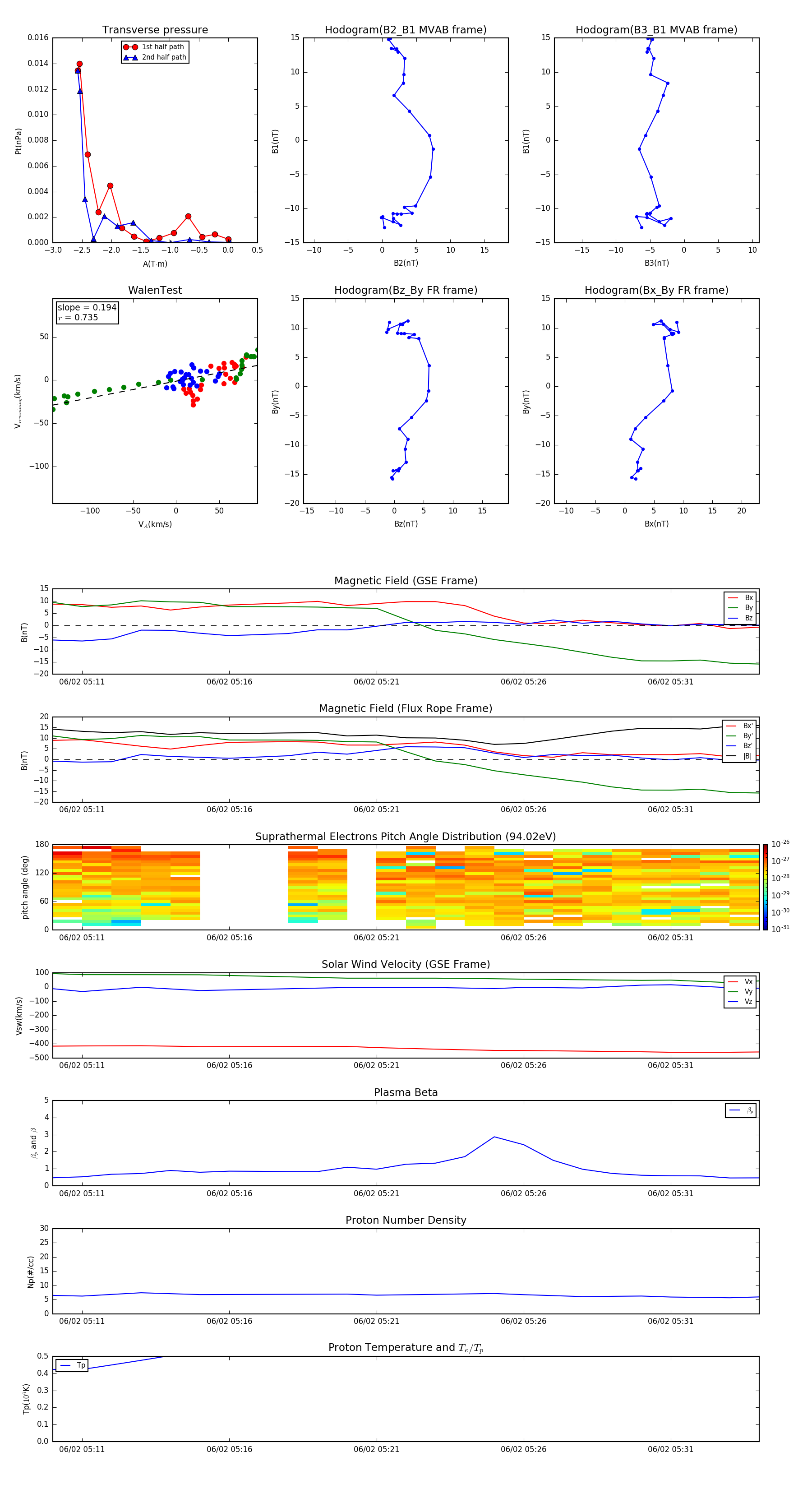Screen dimensions: 812x1489
Task: Select the "1st half path" legend entry
Action: (154, 47)
